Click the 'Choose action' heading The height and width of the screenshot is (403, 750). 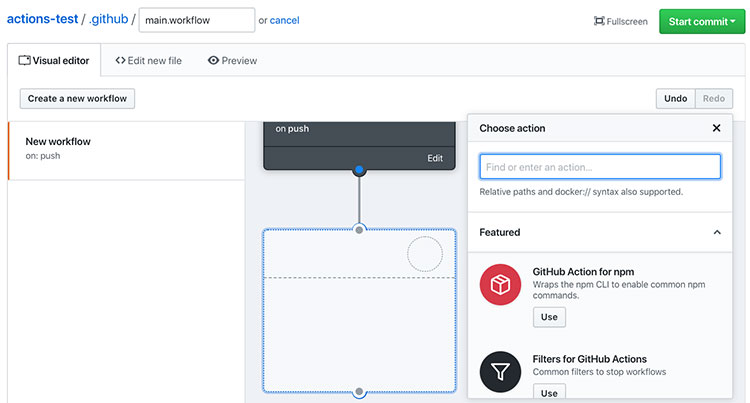512,128
